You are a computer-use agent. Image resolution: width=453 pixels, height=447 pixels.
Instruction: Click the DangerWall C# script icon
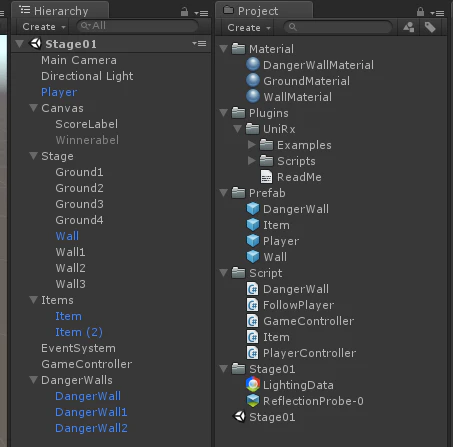253,289
